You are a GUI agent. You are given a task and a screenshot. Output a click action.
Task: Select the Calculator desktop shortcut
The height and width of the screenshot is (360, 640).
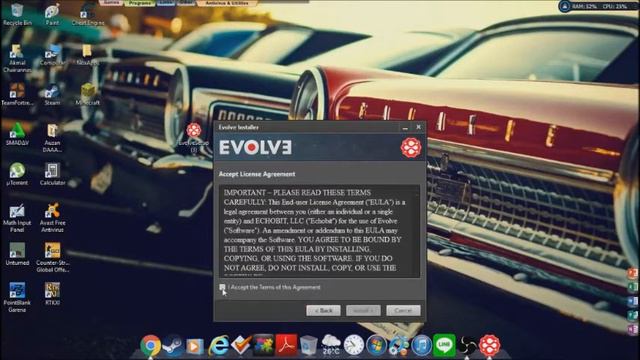click(x=52, y=175)
